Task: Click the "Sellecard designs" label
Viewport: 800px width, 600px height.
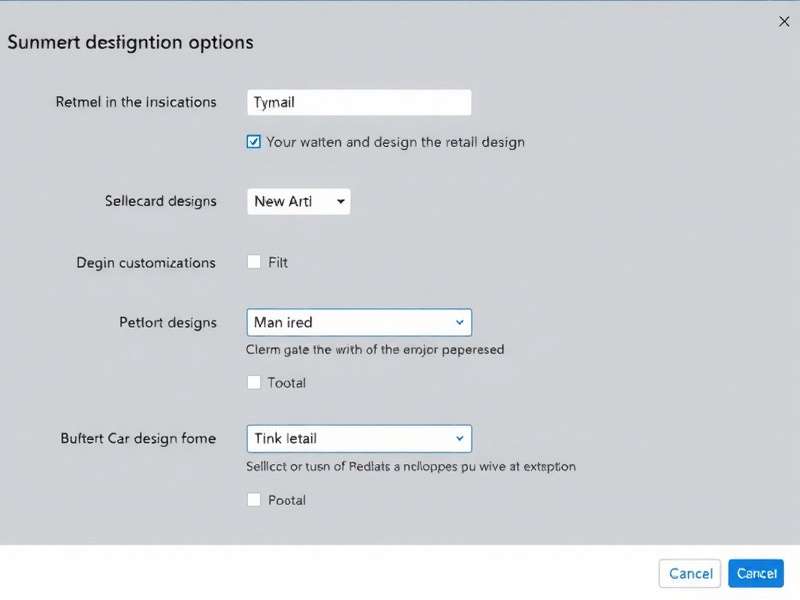Action: coord(160,201)
